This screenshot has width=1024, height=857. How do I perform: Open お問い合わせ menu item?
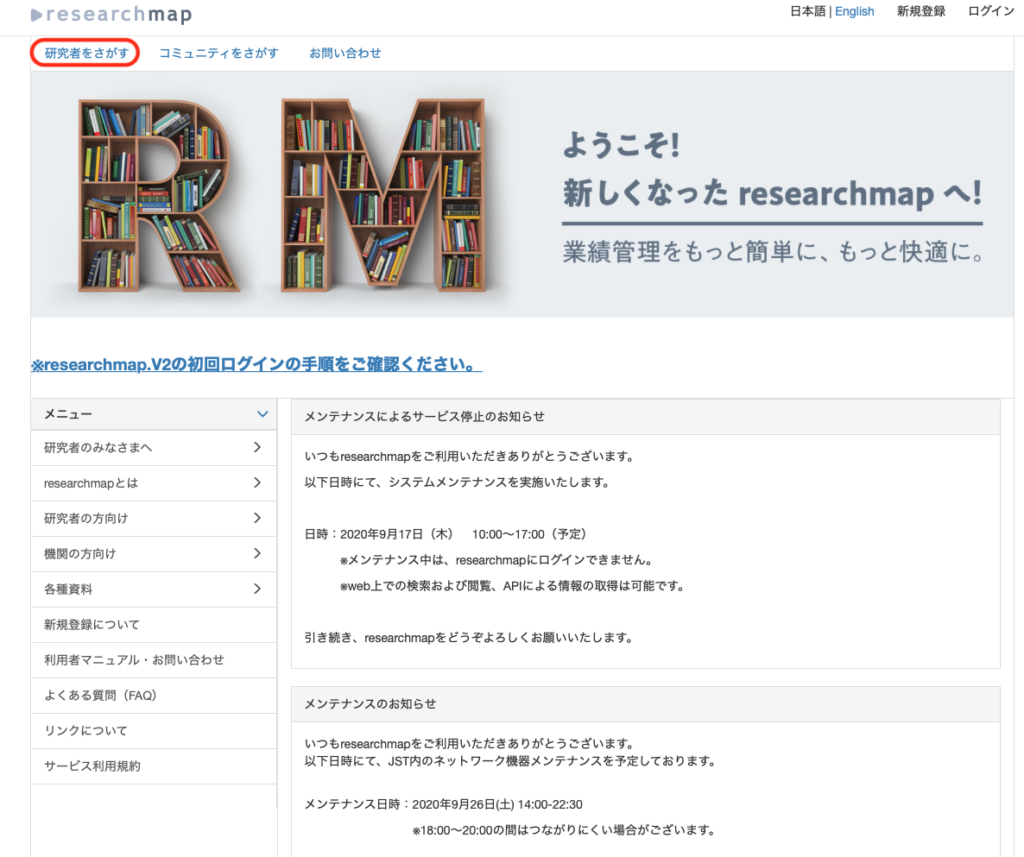coord(345,53)
